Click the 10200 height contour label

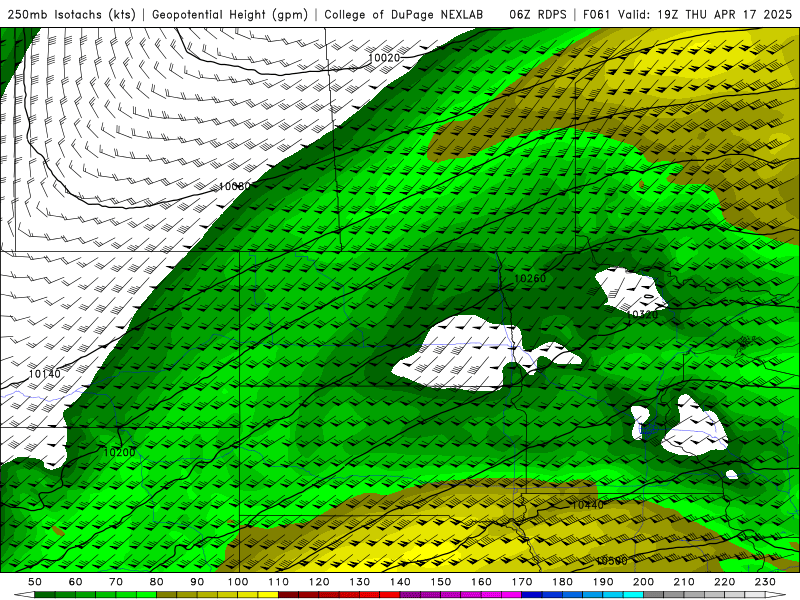point(119,452)
